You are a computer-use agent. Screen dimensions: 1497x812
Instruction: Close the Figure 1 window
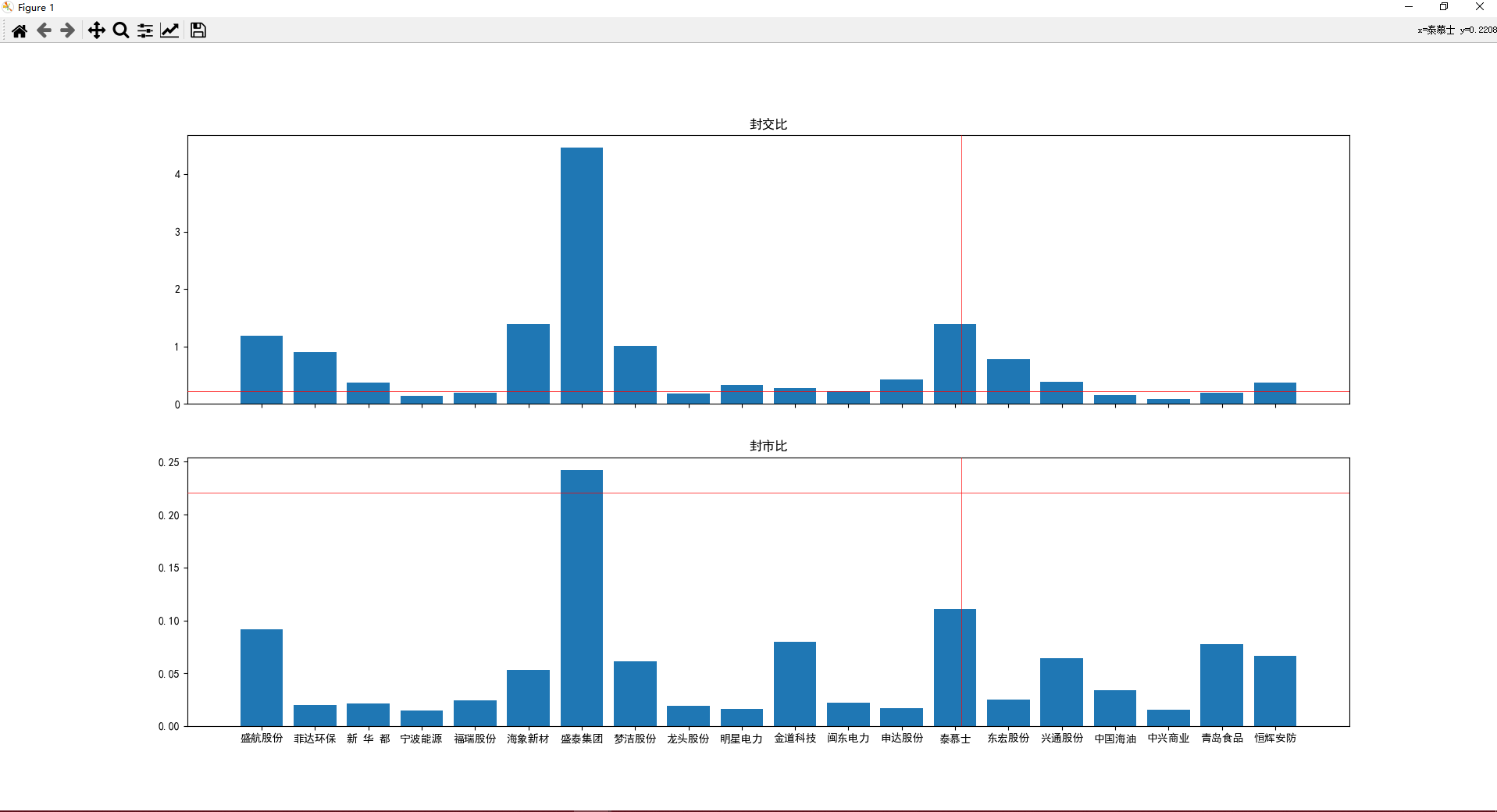pos(1479,7)
